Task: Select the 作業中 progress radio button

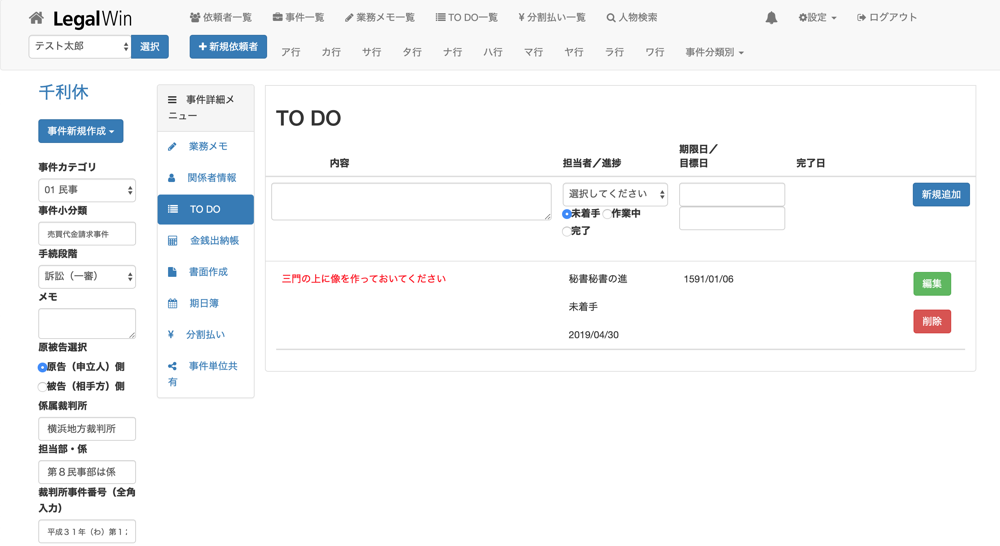Action: pyautogui.click(x=607, y=214)
